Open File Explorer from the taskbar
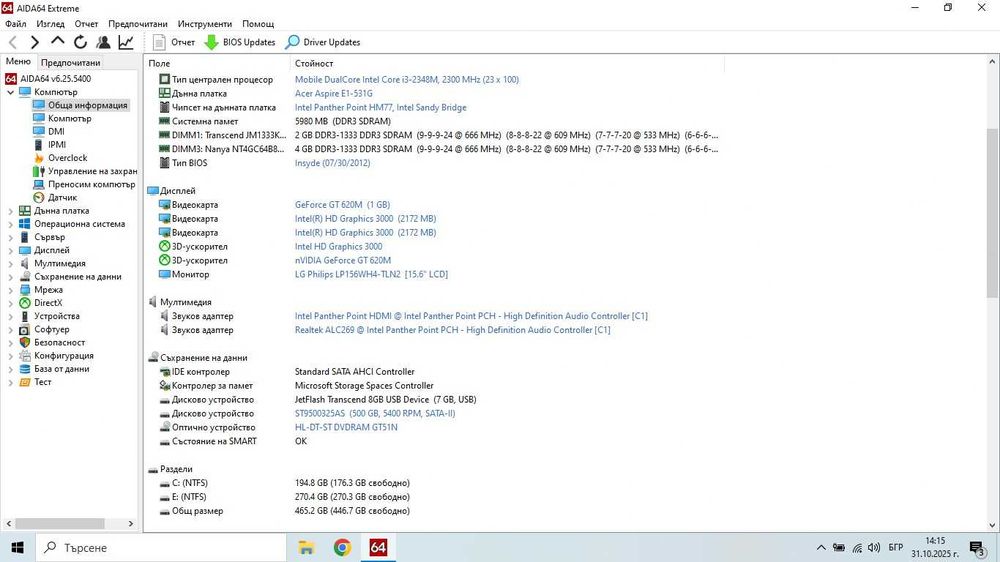Viewport: 1000px width, 562px height. pos(306,547)
